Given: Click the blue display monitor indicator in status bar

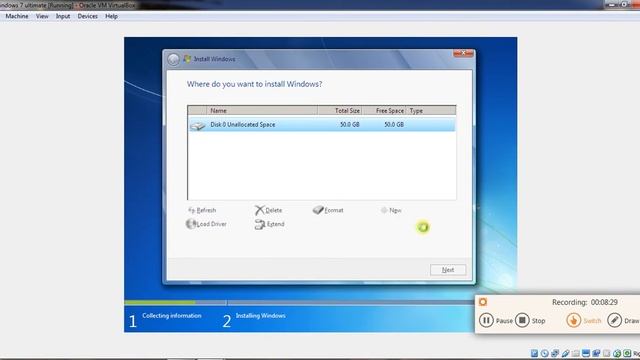Looking at the screenshot, I should (x=586, y=353).
